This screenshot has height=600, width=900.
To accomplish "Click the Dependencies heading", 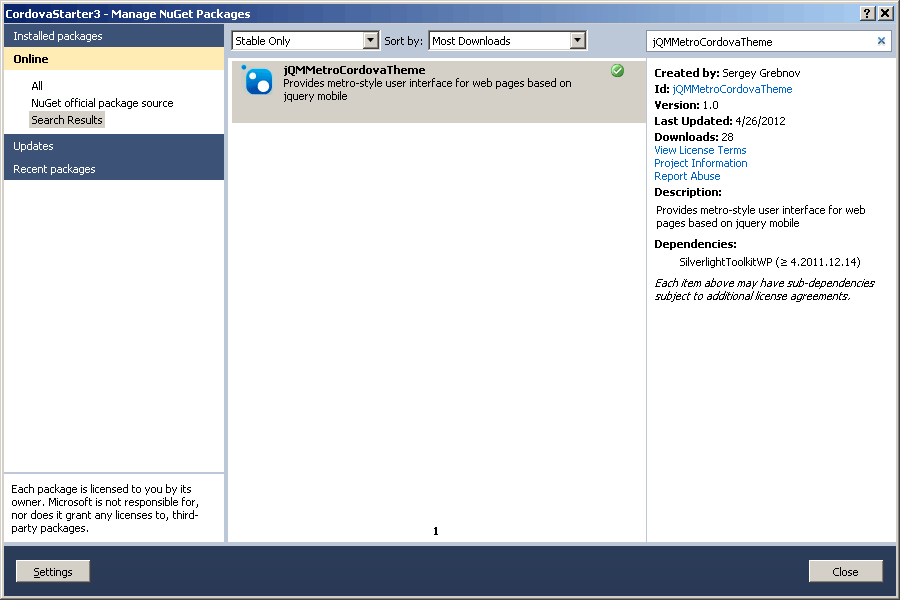I will click(x=695, y=244).
